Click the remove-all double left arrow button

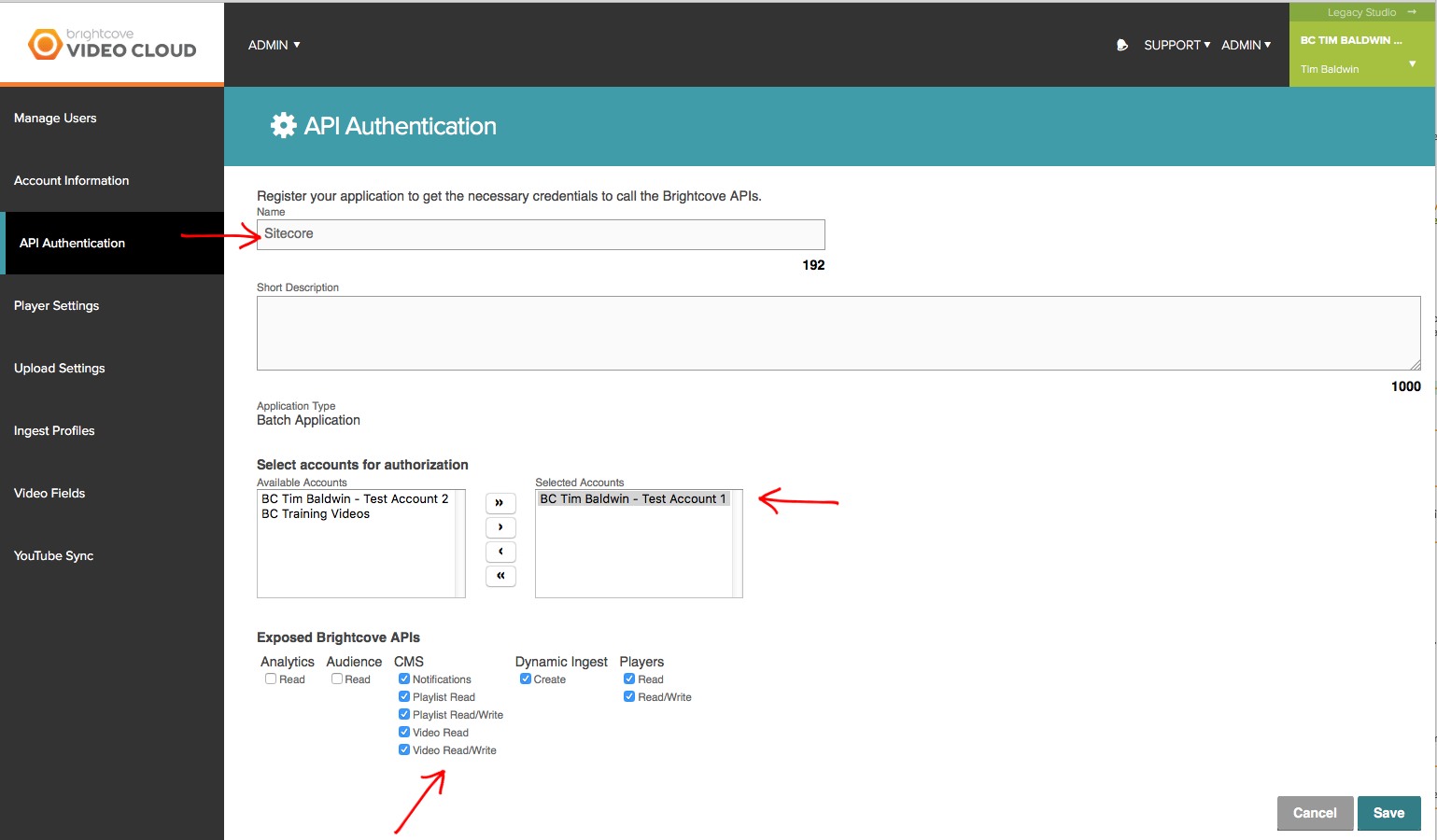[x=500, y=576]
